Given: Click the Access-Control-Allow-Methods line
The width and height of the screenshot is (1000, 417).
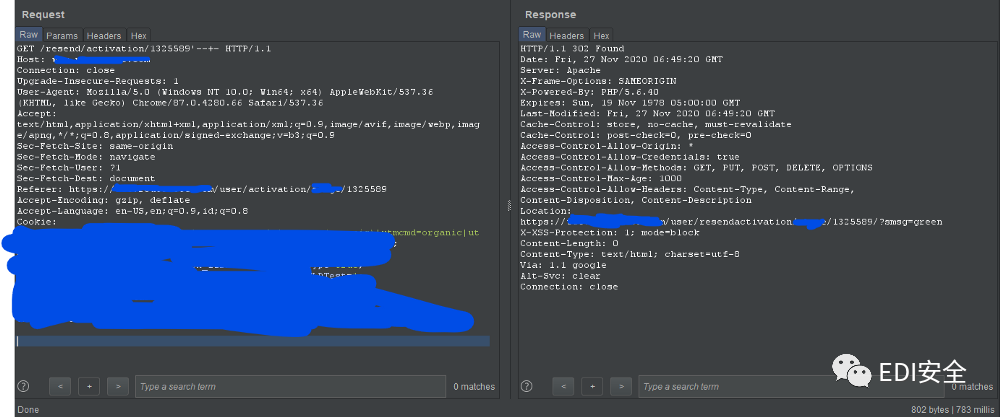Looking at the screenshot, I should coord(696,168).
